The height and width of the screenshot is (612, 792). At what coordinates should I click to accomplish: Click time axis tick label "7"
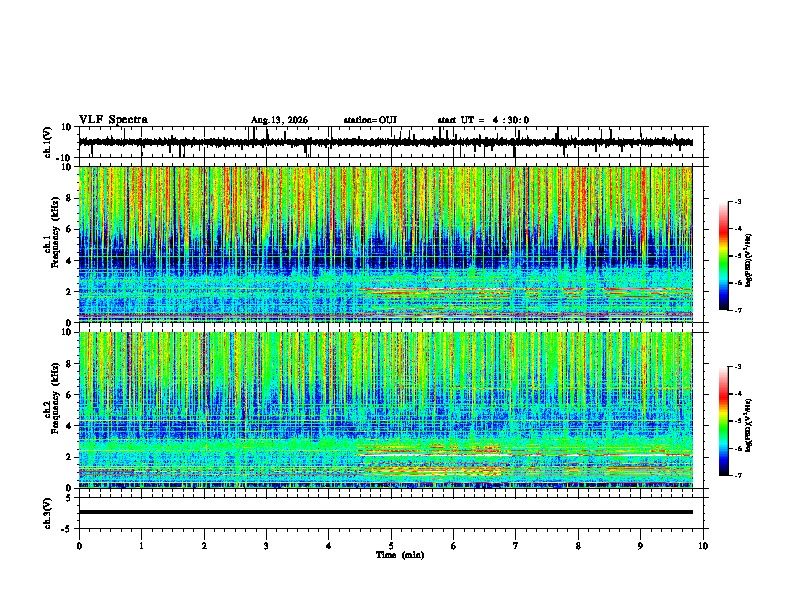[x=516, y=546]
